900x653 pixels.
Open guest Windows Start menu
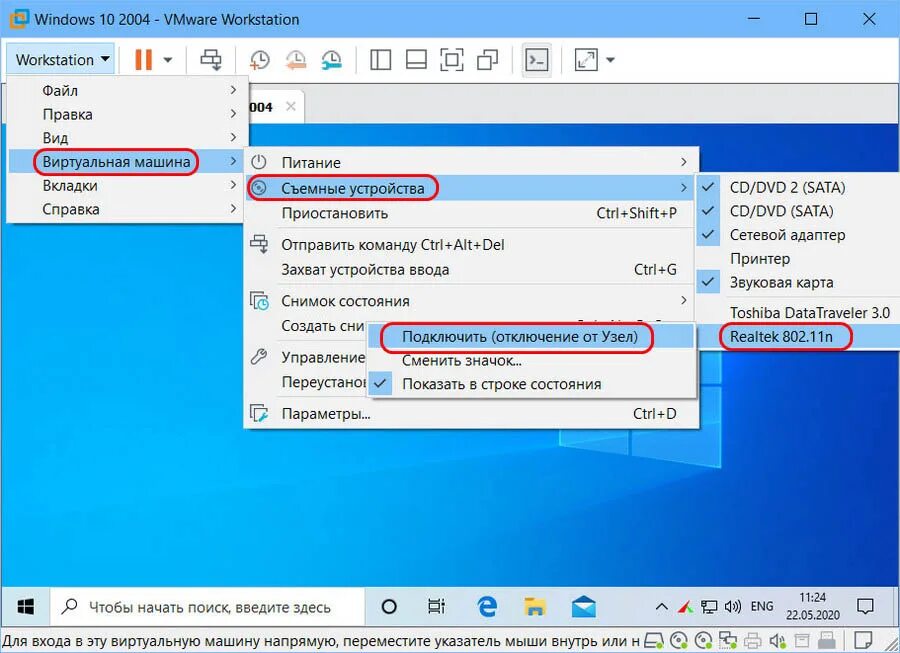25,607
